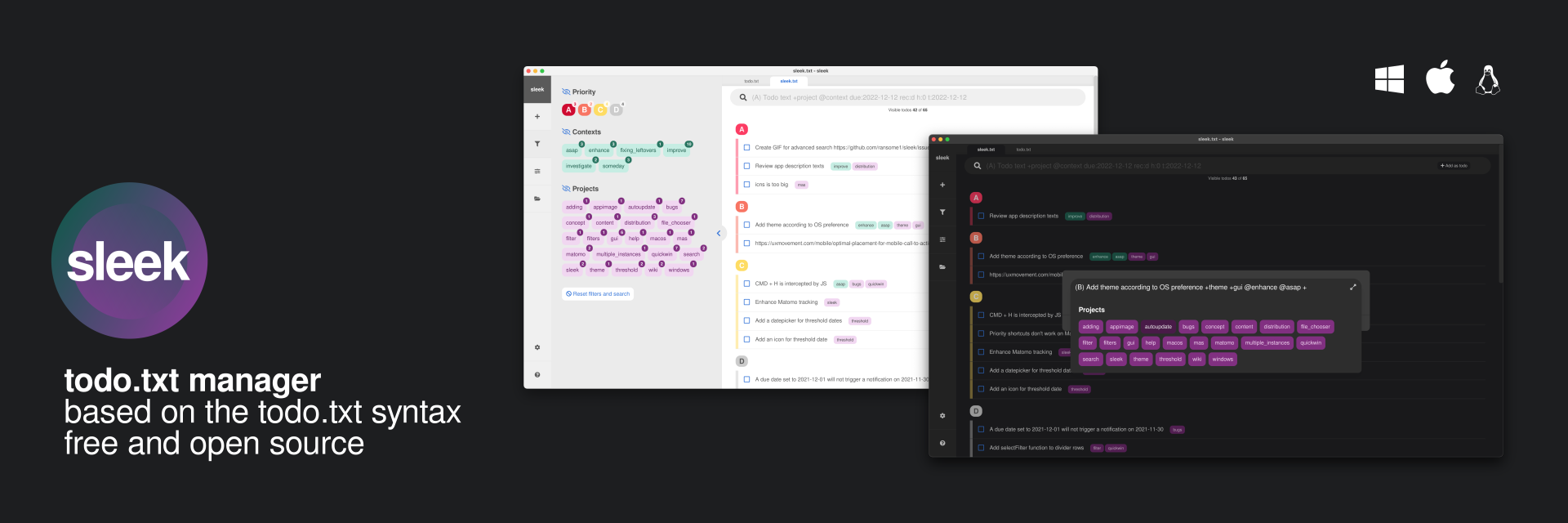This screenshot has height=523, width=1568.
Task: Click the sleek logo tile in light window sidebar
Action: click(x=537, y=90)
